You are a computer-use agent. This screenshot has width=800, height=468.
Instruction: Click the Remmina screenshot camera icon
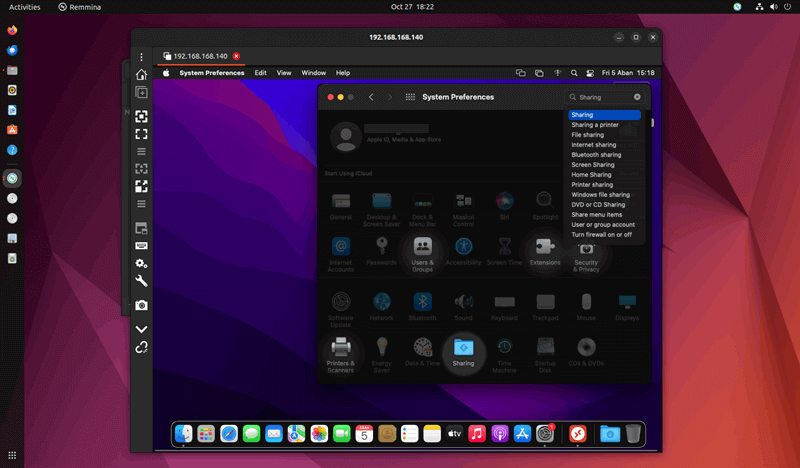(142, 305)
